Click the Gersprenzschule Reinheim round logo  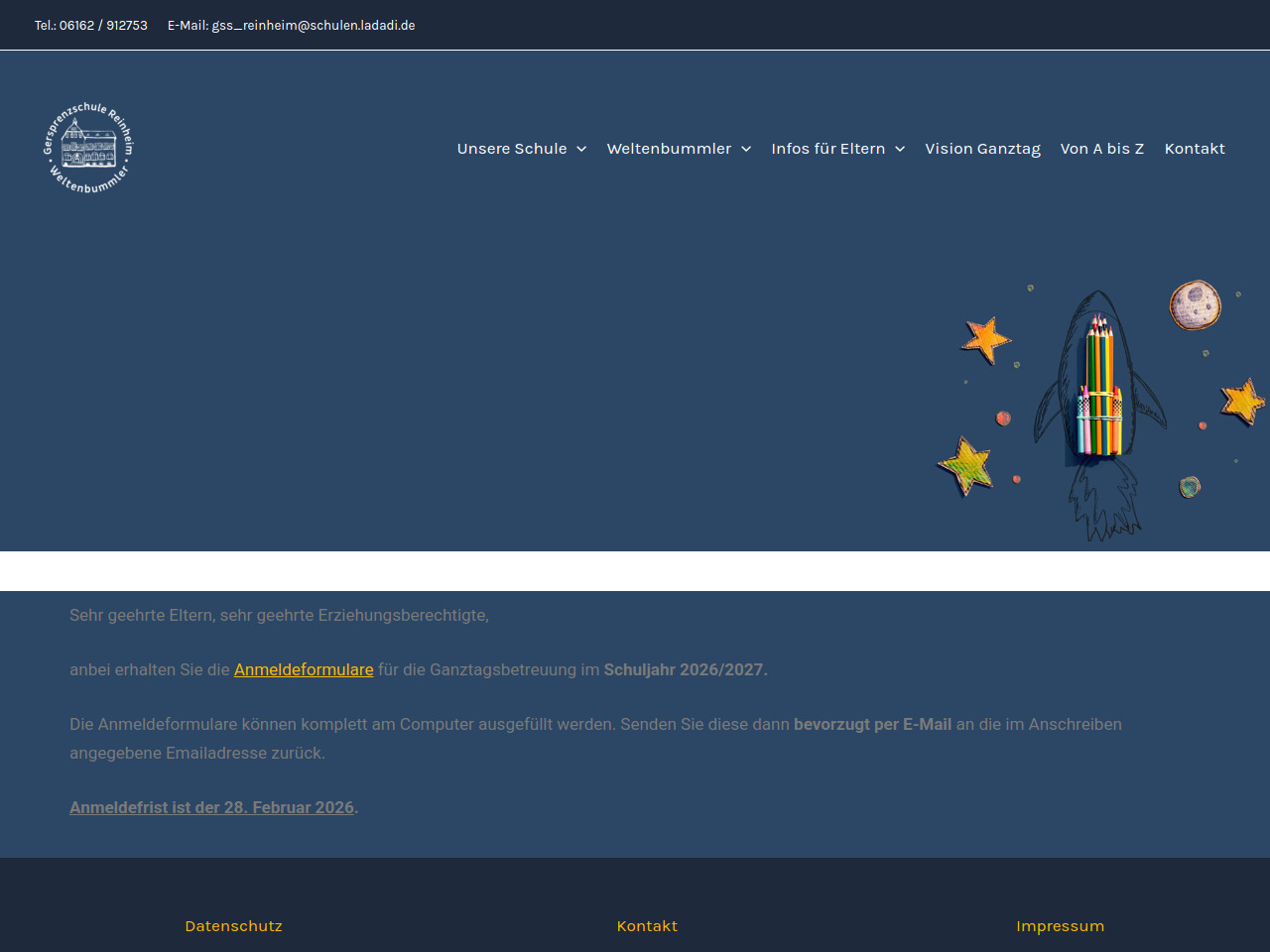[89, 149]
